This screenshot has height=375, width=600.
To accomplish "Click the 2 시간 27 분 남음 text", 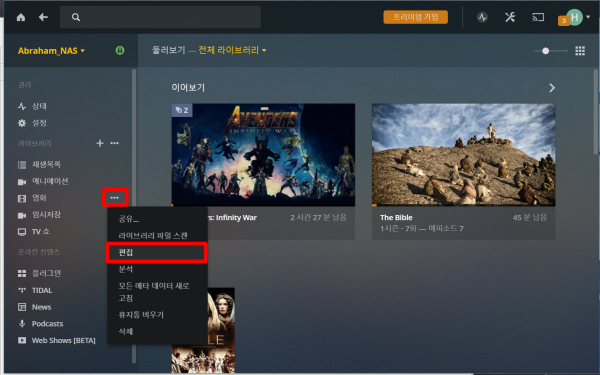I will click(318, 217).
